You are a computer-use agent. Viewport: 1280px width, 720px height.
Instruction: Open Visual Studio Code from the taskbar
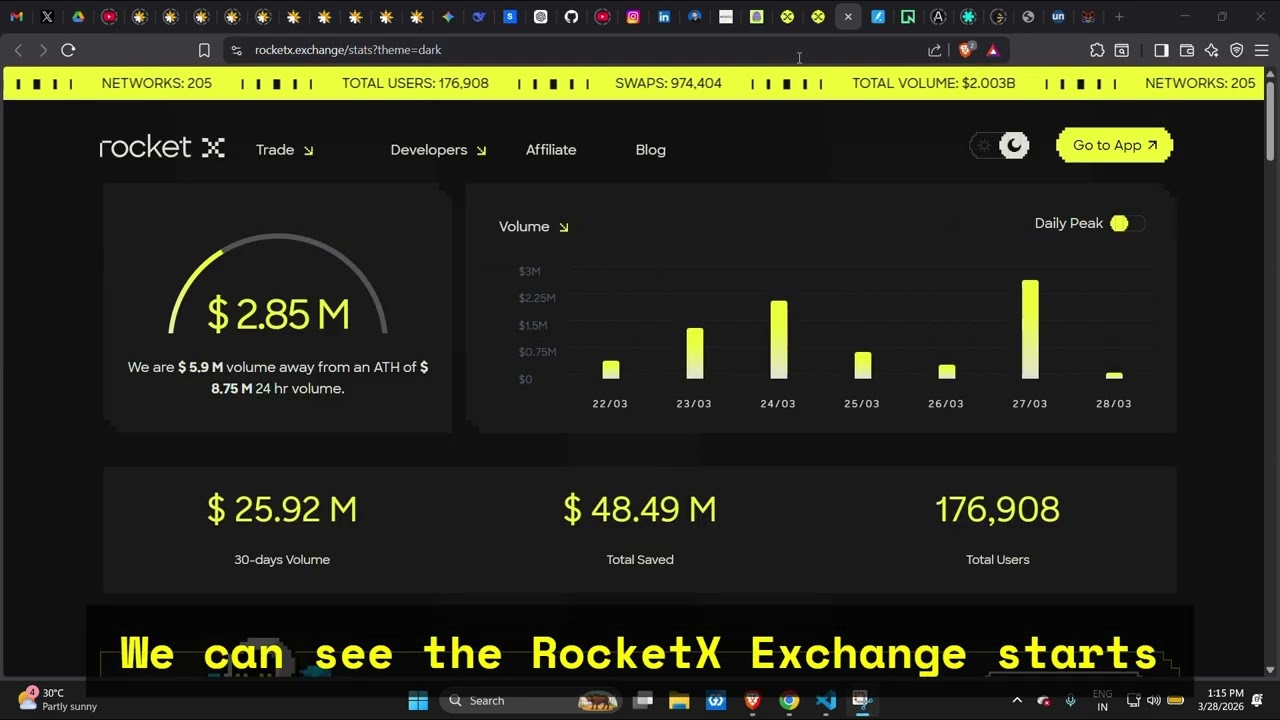826,701
